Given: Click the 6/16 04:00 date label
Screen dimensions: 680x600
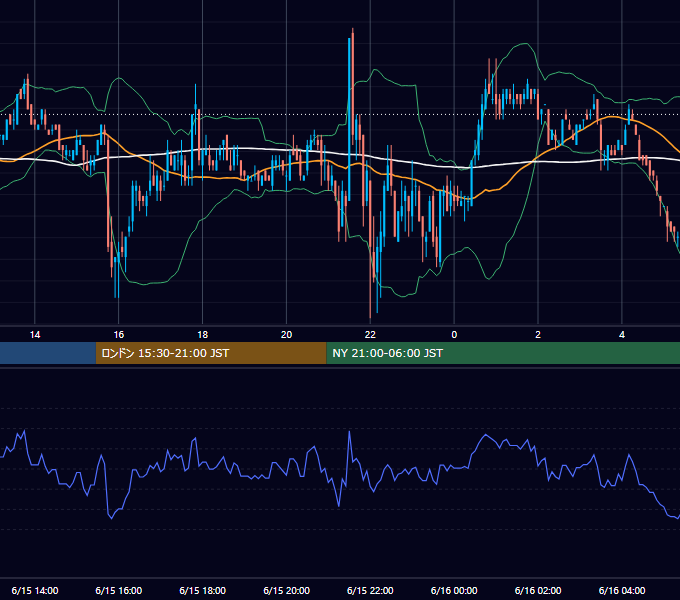Looking at the screenshot, I should point(622,590).
